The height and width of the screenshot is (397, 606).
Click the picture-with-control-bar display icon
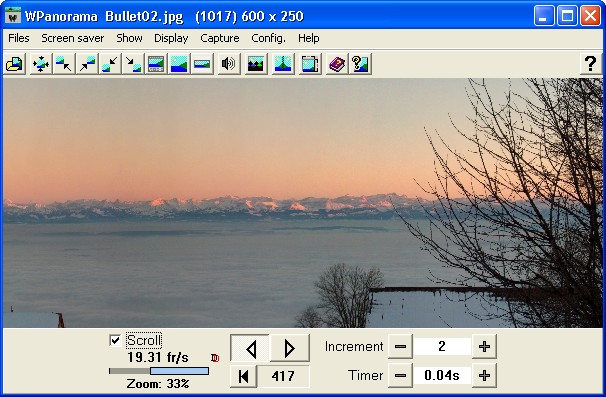(x=156, y=64)
